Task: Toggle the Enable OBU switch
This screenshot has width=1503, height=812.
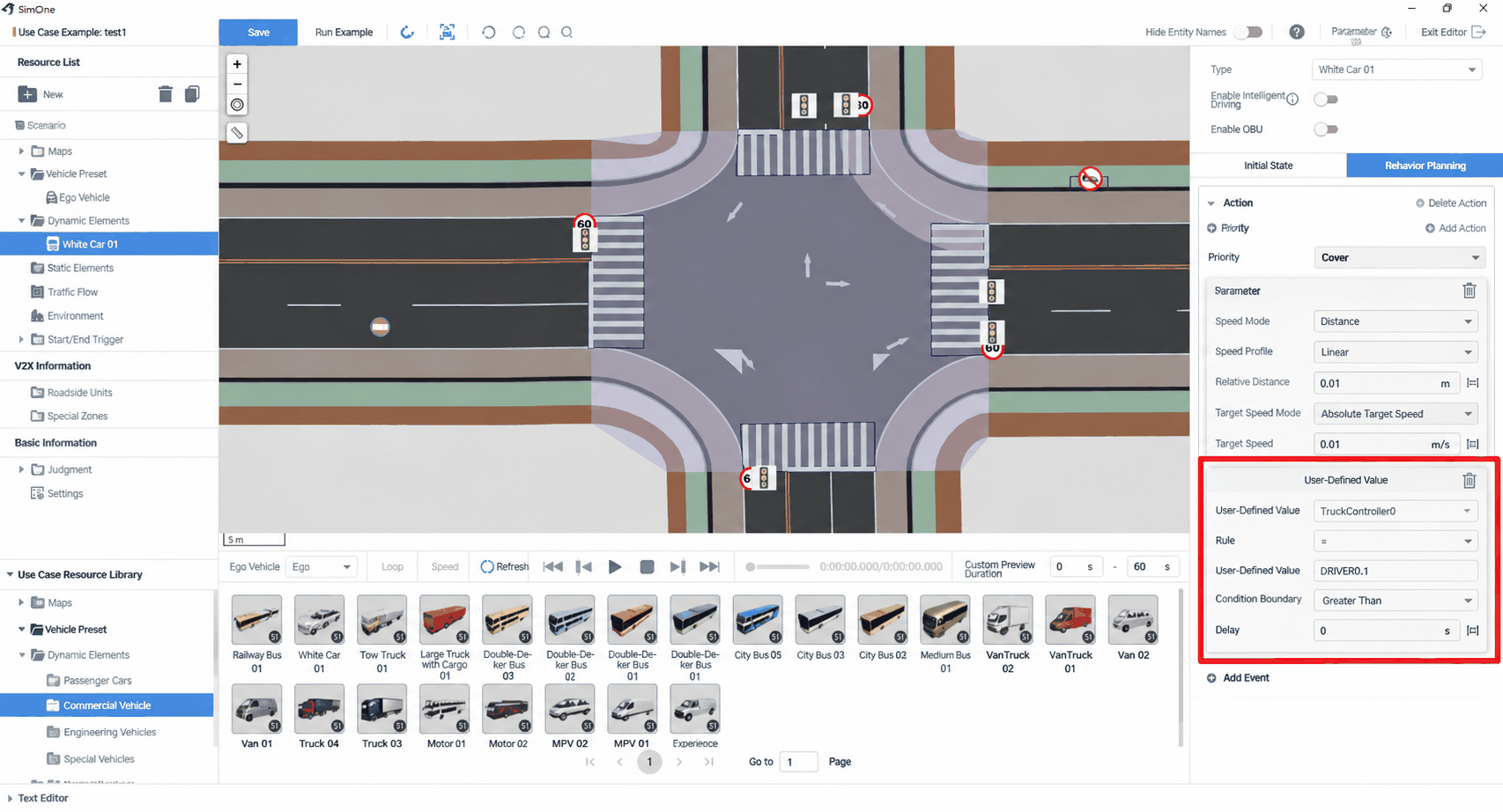Action: coord(1326,129)
